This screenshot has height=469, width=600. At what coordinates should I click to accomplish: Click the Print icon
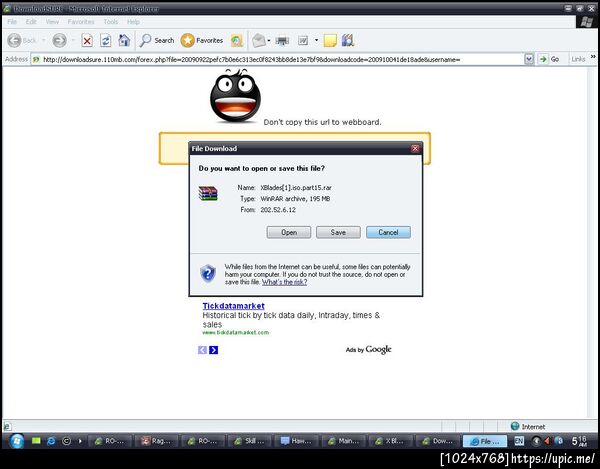tap(282, 41)
